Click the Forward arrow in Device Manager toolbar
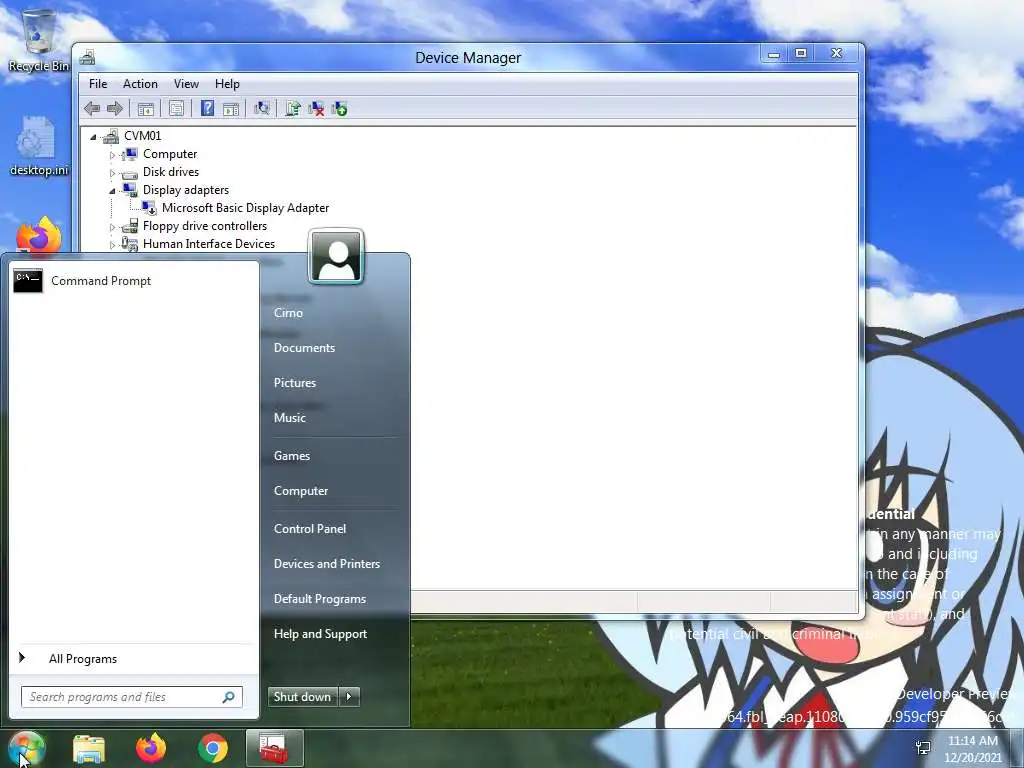The height and width of the screenshot is (768, 1024). (115, 108)
